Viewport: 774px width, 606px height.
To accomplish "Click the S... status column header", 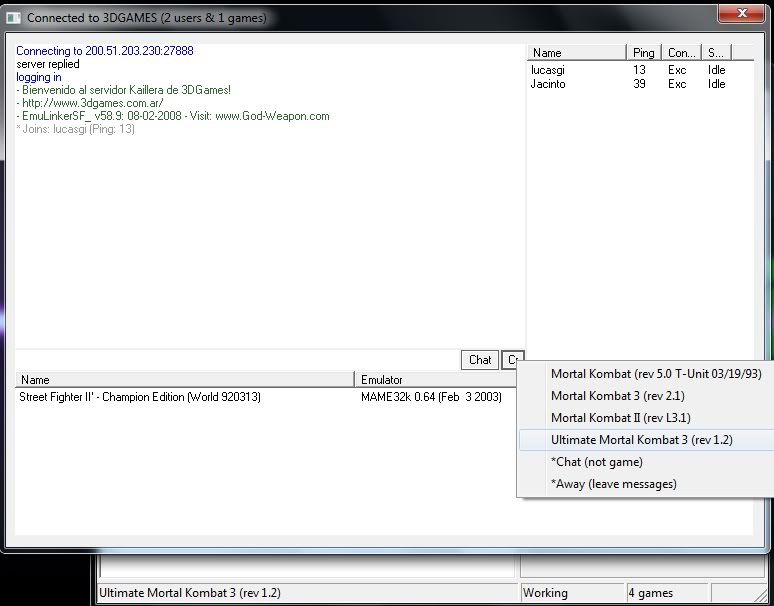I will [716, 52].
